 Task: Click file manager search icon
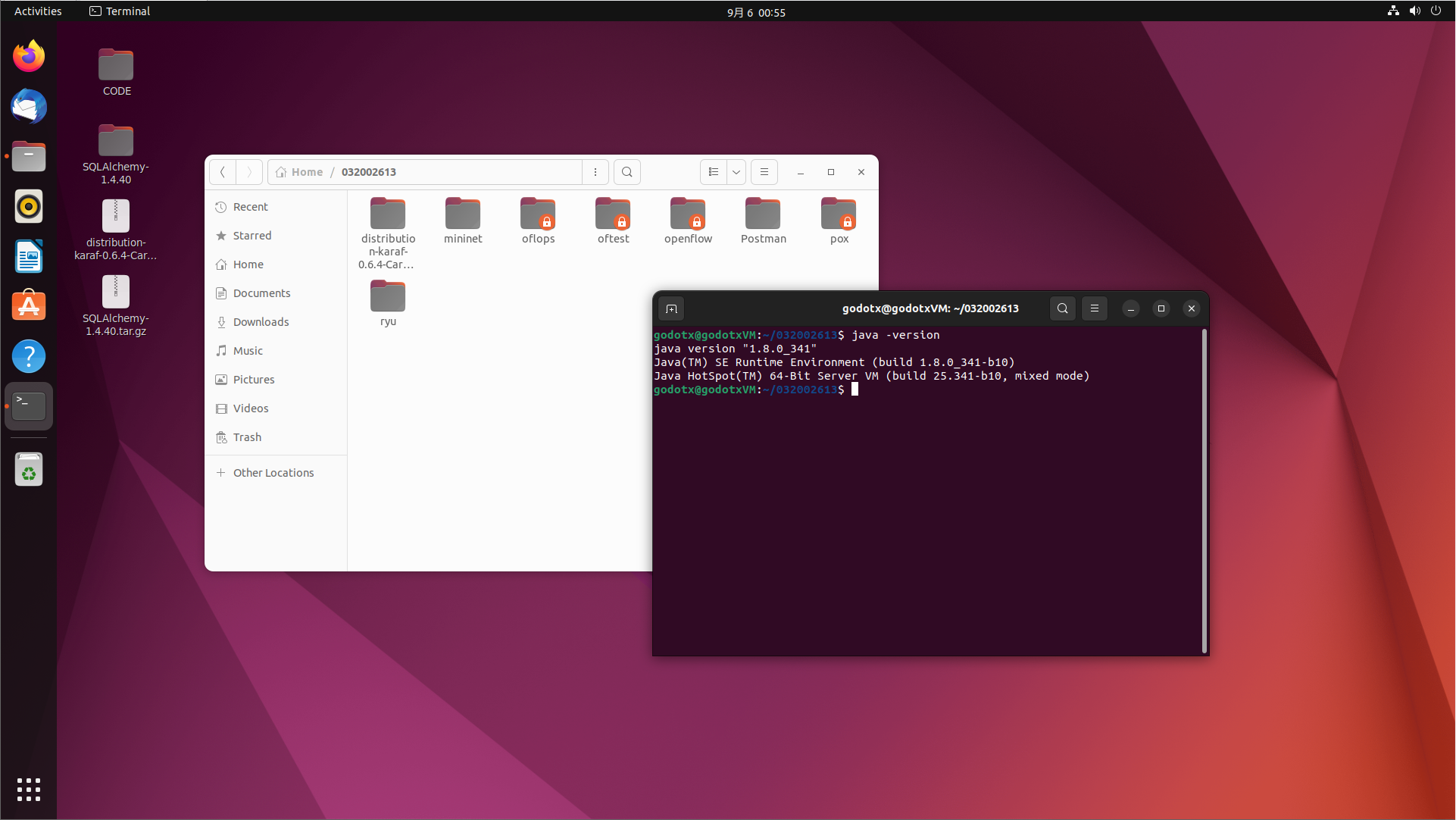click(626, 172)
